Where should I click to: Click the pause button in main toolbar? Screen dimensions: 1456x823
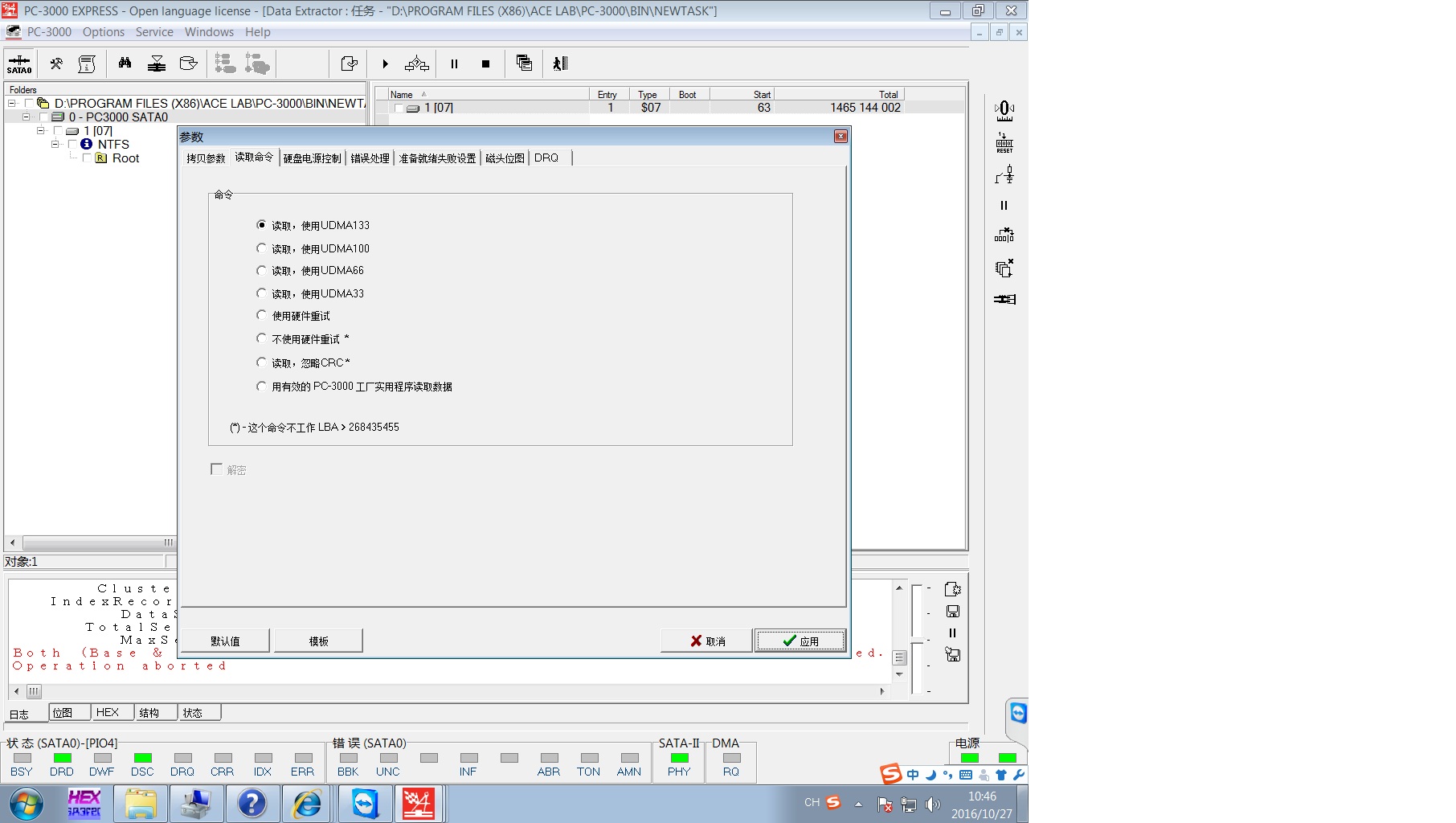(454, 63)
